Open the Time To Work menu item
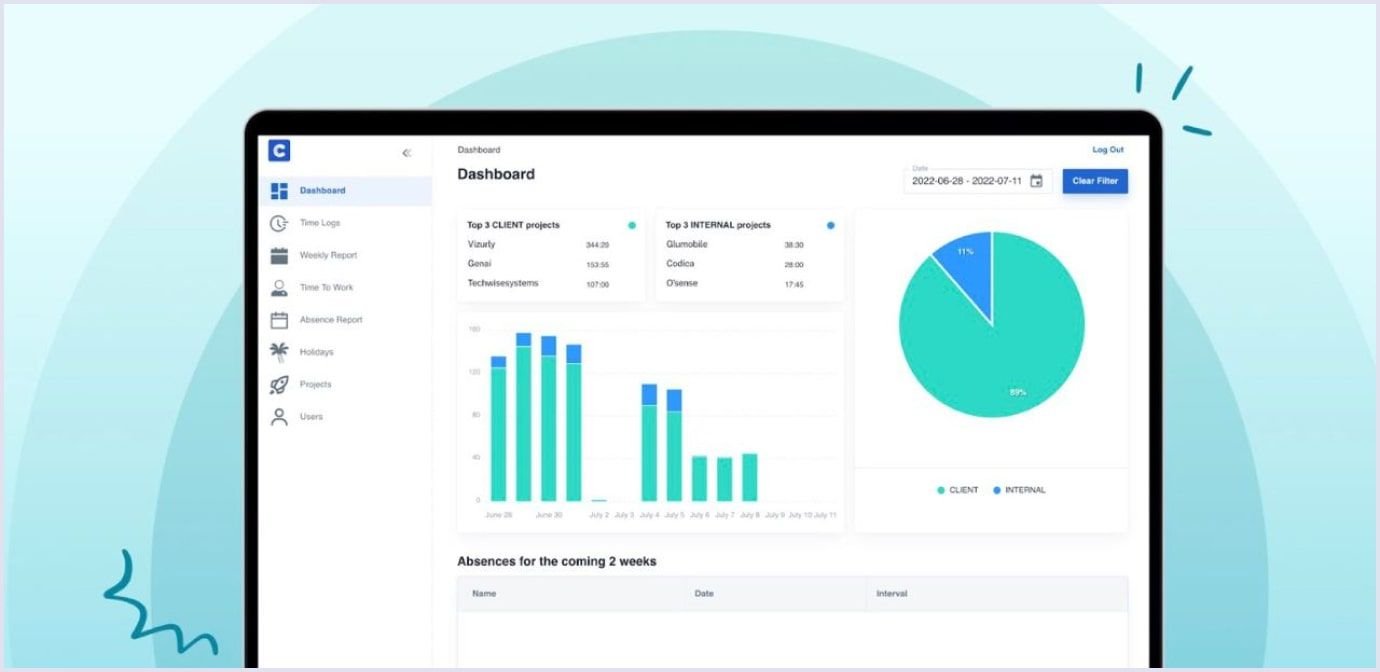 coord(345,288)
